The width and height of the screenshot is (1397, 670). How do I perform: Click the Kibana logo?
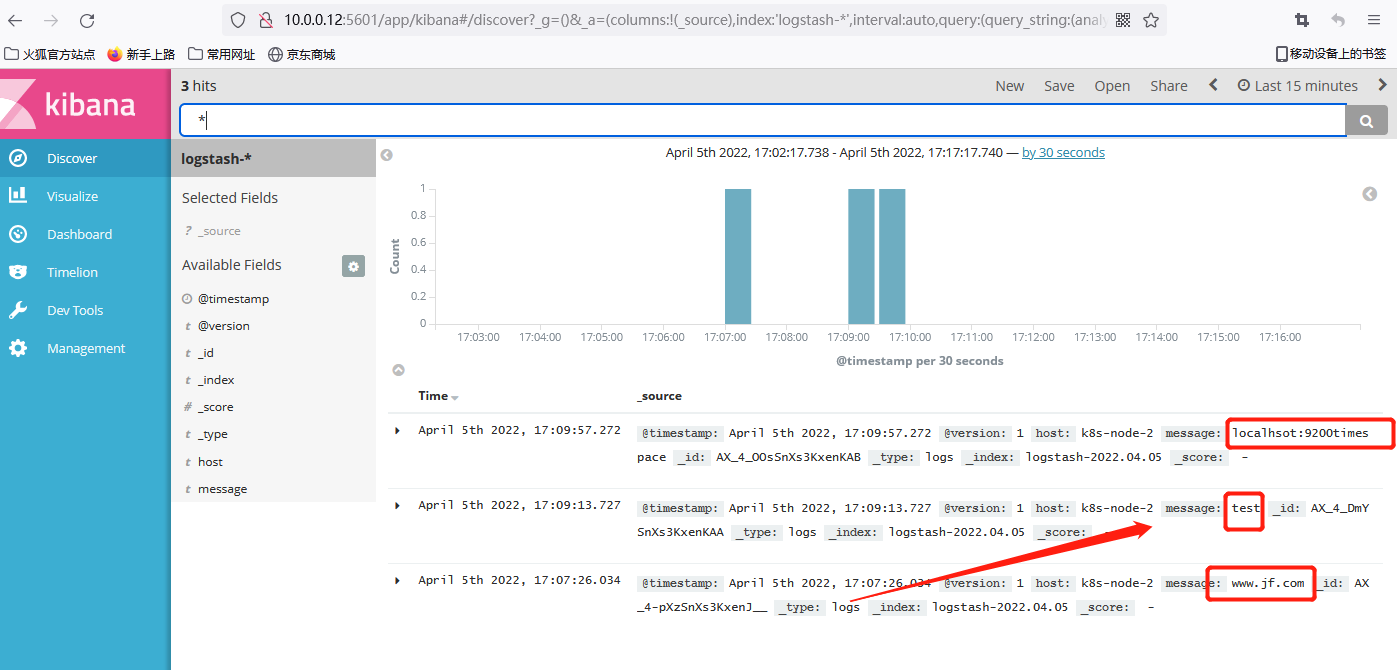(x=85, y=103)
